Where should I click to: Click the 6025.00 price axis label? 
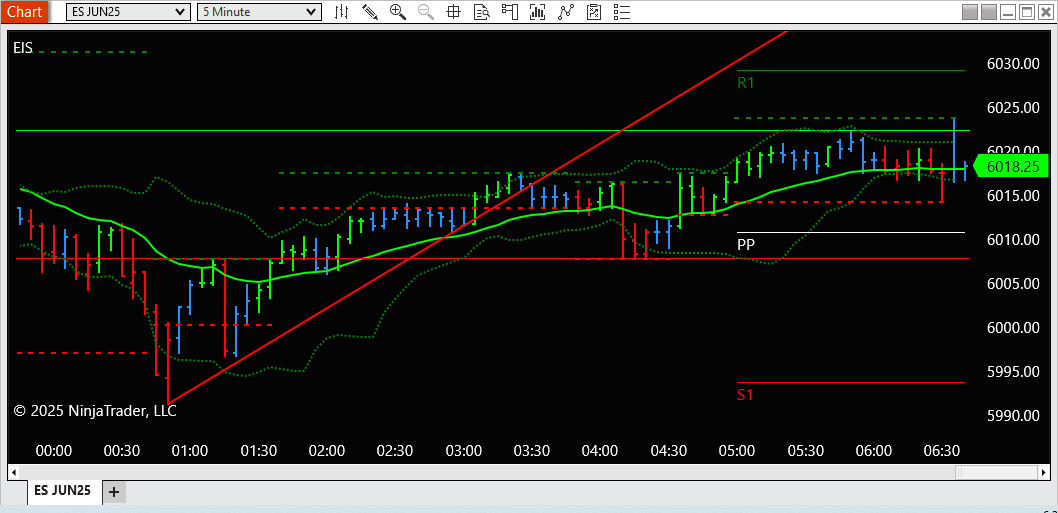coord(1012,107)
